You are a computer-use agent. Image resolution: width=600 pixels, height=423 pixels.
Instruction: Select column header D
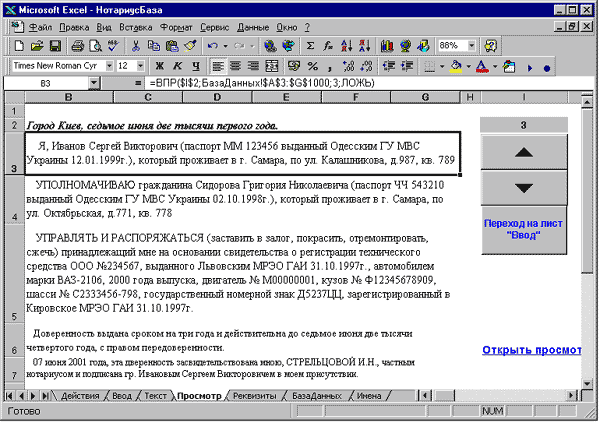pos(217,97)
